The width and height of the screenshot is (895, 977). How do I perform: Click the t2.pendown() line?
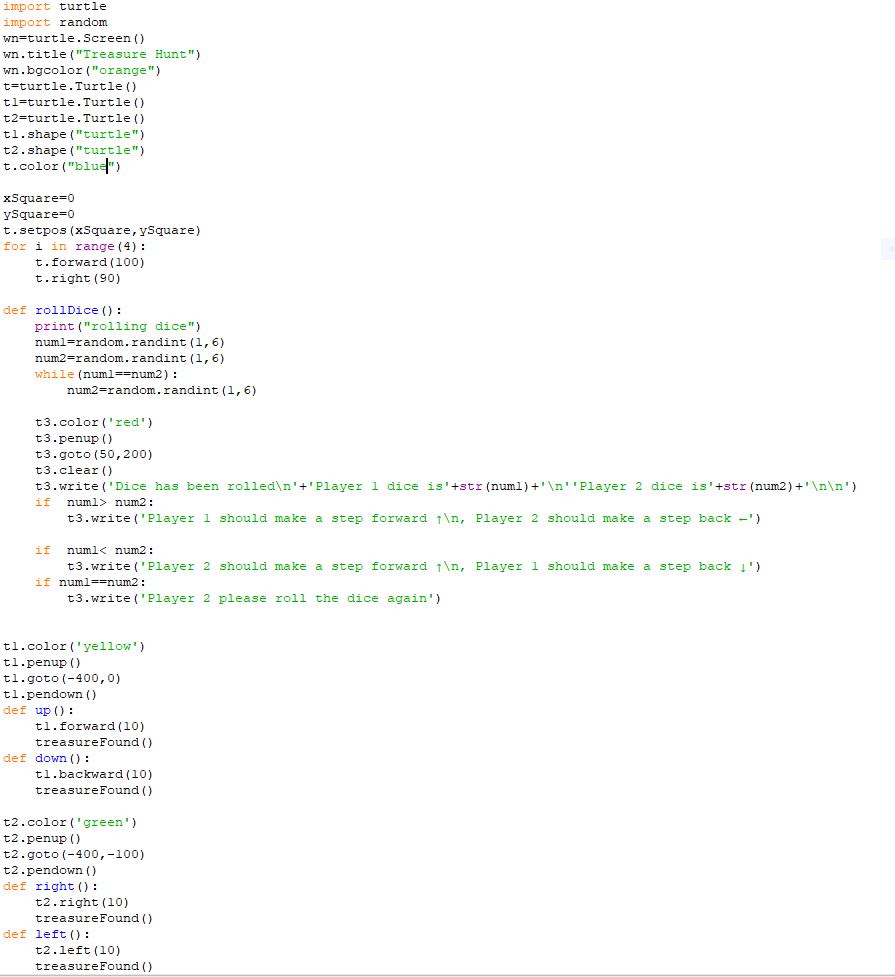[x=50, y=870]
